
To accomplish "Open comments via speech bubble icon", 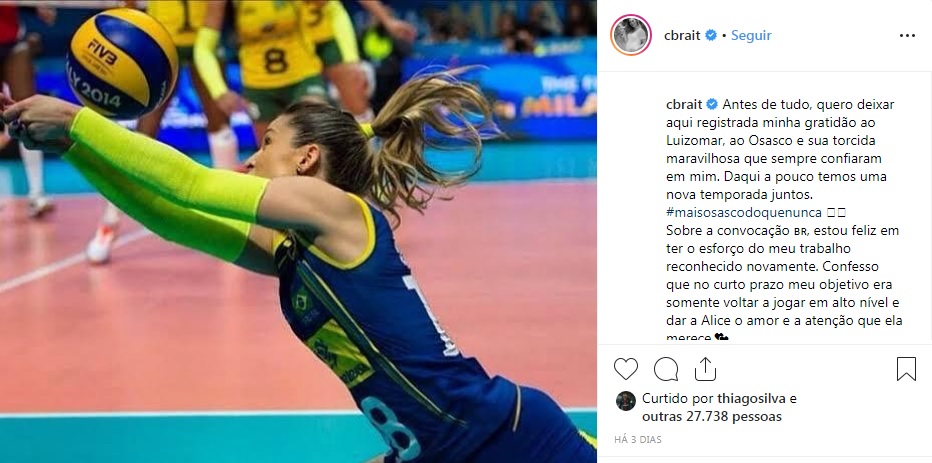I will (666, 369).
